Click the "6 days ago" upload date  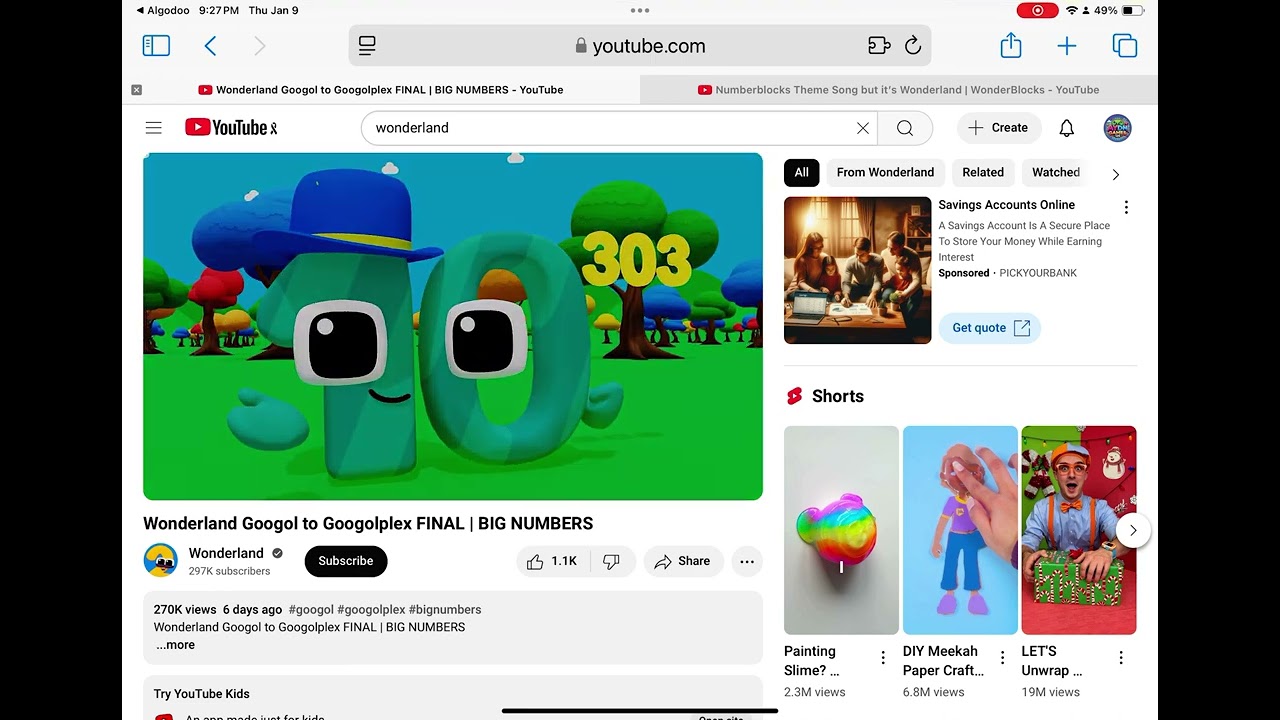[x=252, y=609]
